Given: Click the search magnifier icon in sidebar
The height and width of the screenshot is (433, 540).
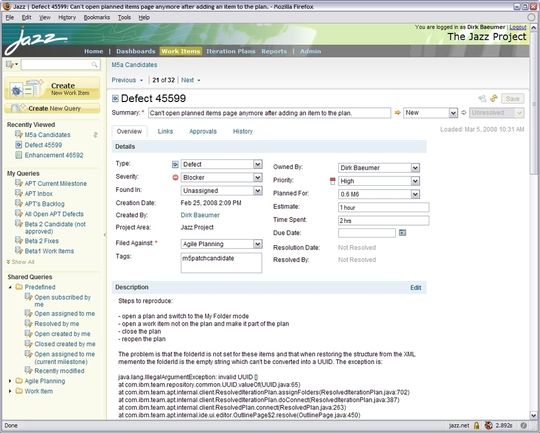Looking at the screenshot, I should [94, 64].
